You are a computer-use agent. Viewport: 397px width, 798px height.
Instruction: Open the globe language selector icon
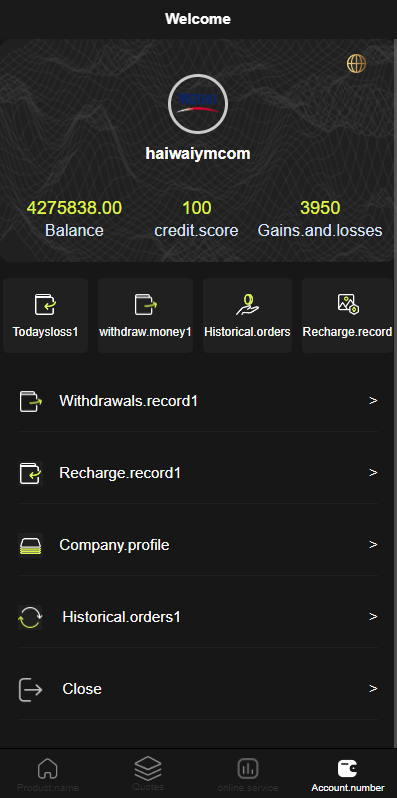(x=356, y=64)
